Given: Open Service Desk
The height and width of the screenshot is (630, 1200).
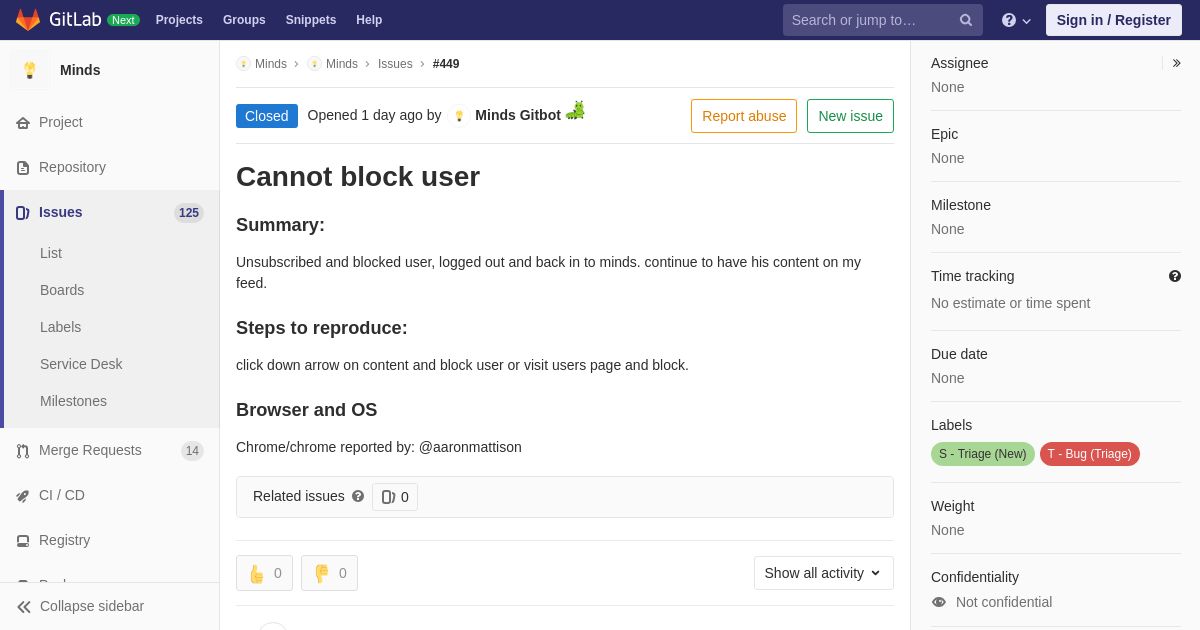Looking at the screenshot, I should [x=81, y=364].
